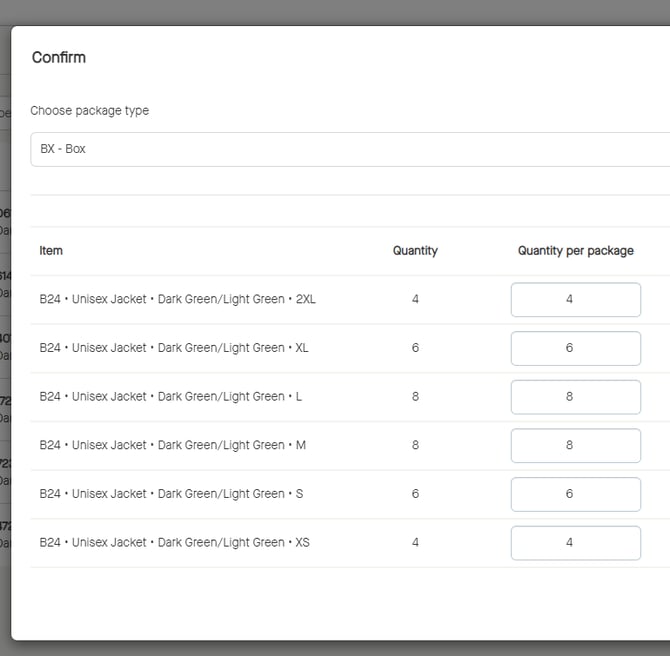Click the quantity value for the XS row
Viewport: 670px width, 656px height.
click(x=415, y=543)
